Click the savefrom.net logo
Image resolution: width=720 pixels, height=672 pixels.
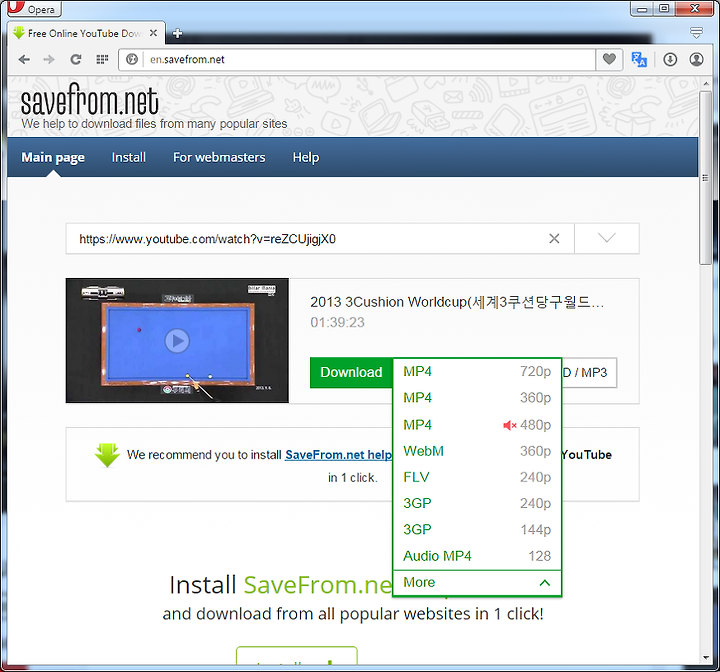click(x=90, y=99)
